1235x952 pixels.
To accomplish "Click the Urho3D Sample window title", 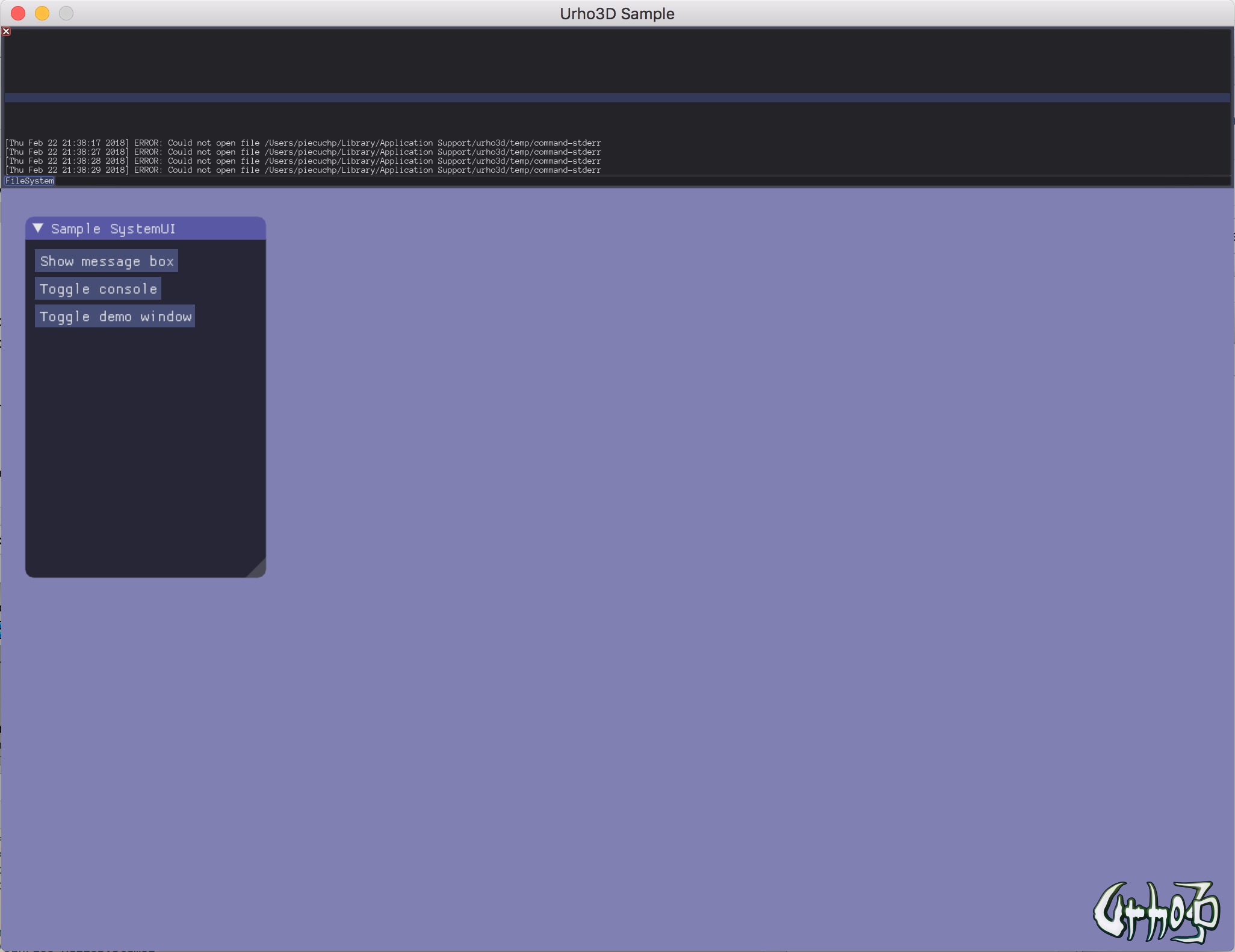I will click(617, 13).
